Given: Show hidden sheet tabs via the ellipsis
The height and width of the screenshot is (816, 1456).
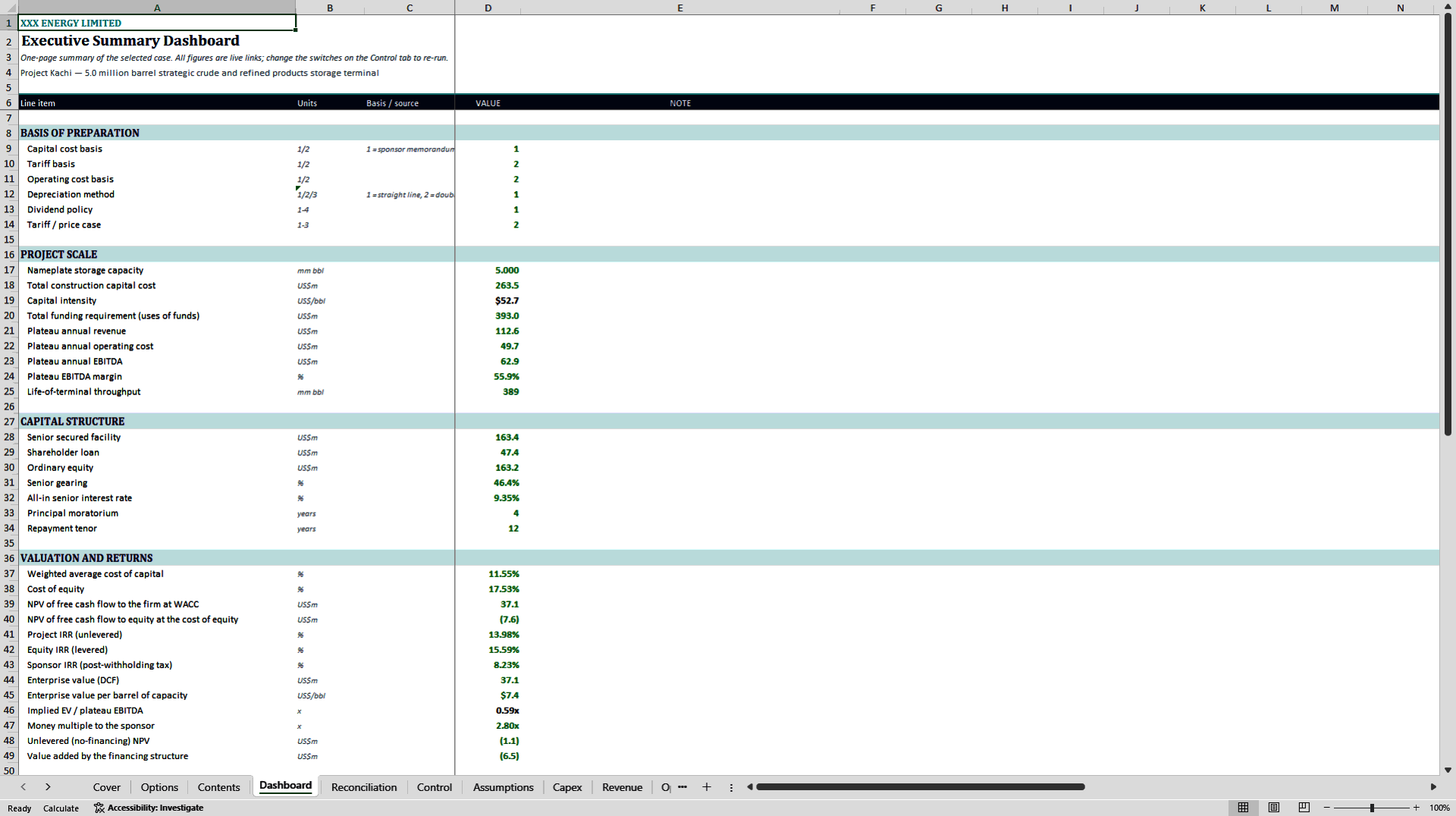Looking at the screenshot, I should (682, 787).
